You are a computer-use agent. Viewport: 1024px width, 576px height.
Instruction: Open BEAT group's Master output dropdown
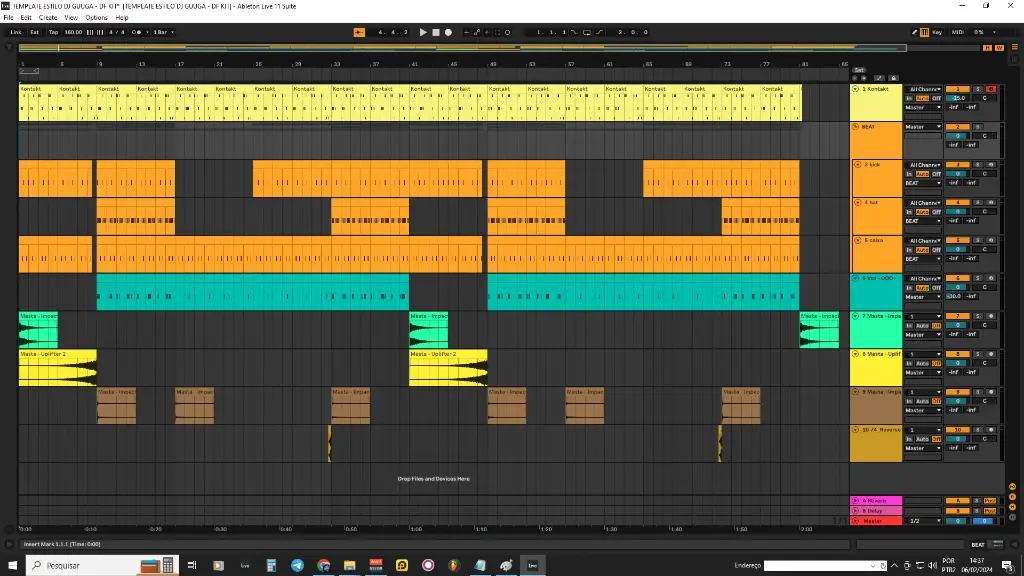(923, 127)
